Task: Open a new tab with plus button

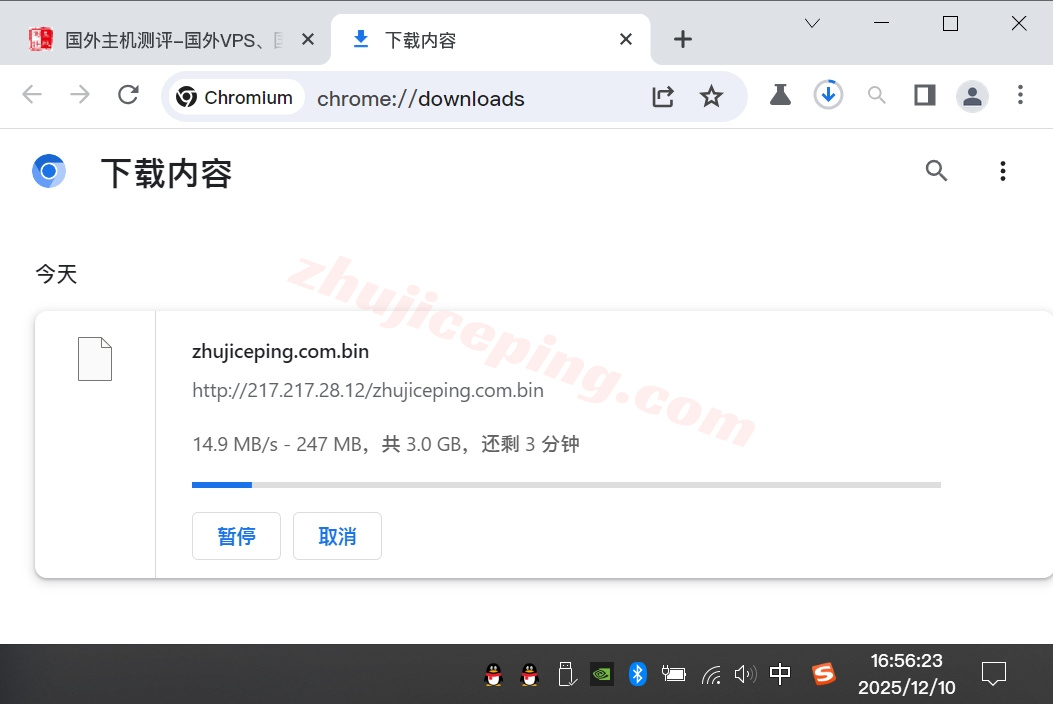Action: tap(683, 39)
